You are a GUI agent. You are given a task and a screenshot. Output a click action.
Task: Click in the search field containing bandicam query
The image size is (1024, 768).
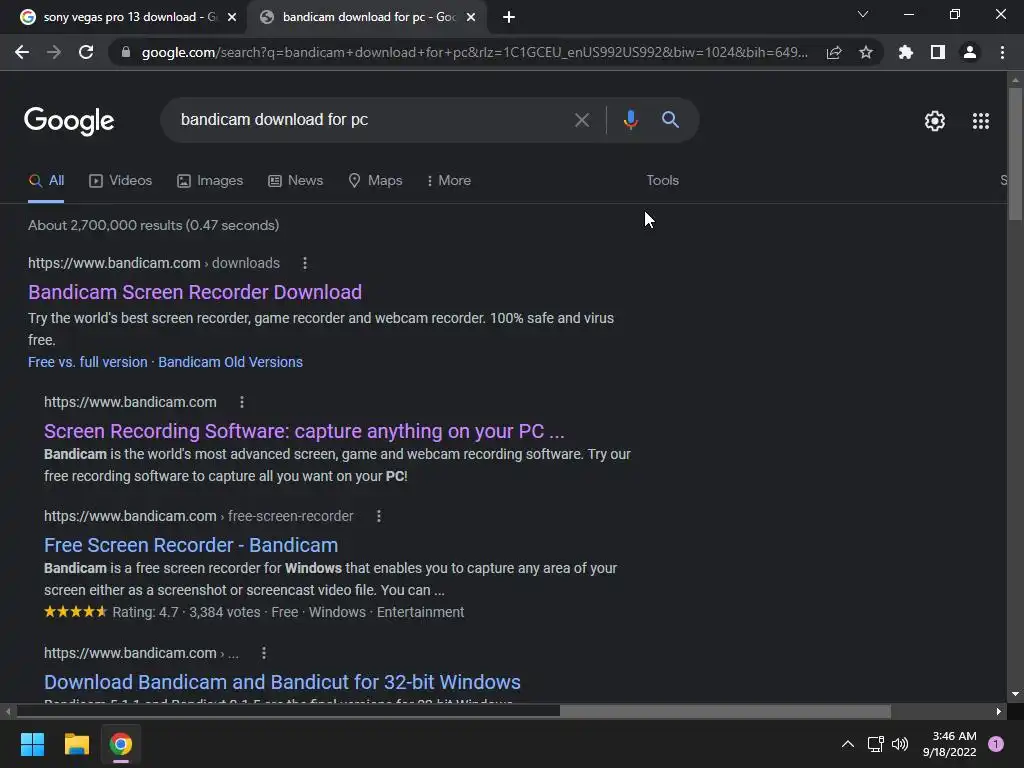click(369, 120)
